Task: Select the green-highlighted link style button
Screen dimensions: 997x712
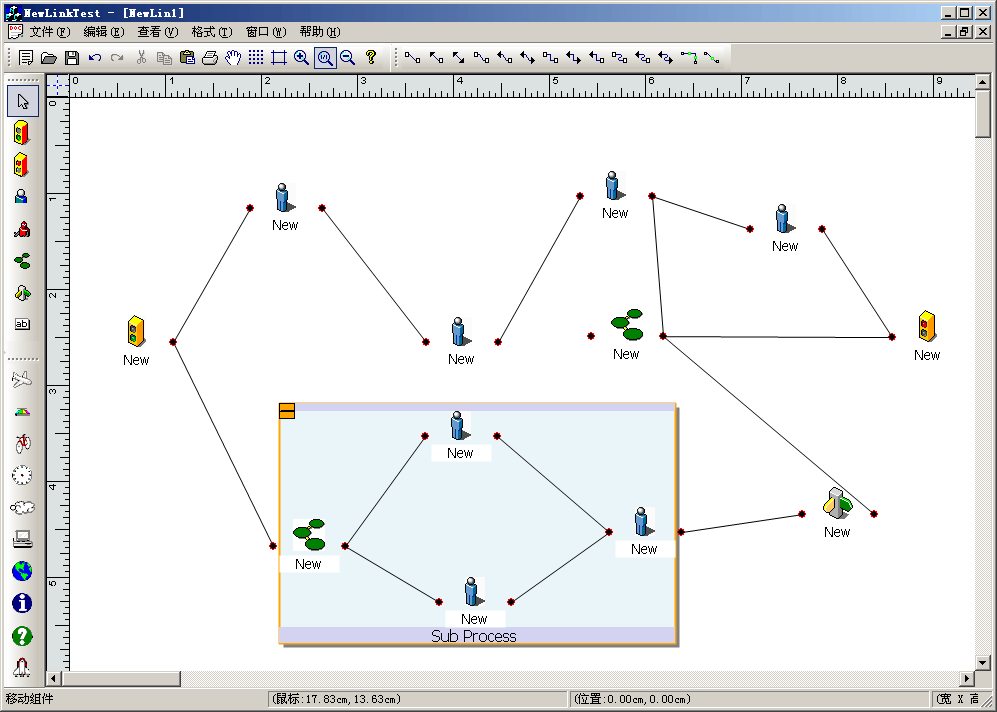Action: pos(689,58)
